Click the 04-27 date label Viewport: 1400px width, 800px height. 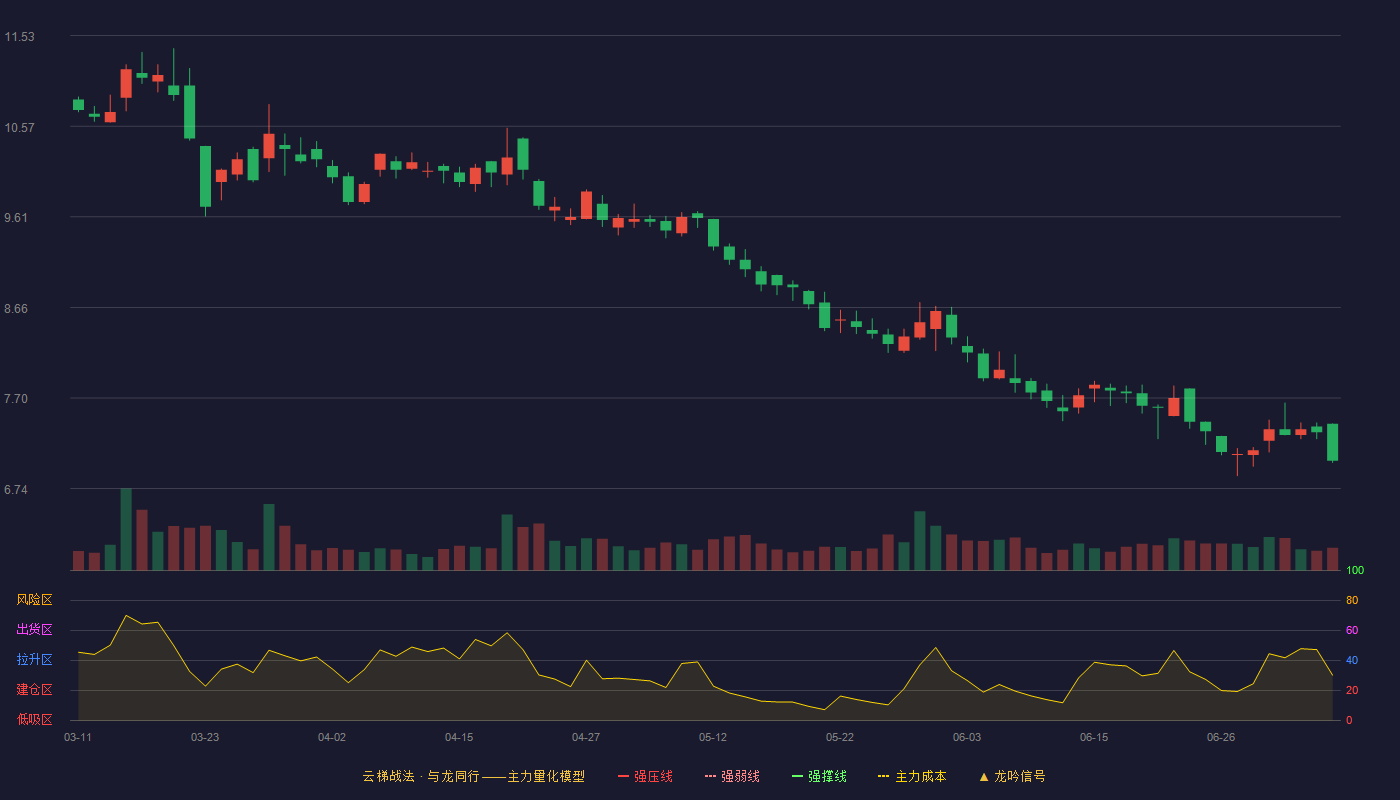[586, 737]
